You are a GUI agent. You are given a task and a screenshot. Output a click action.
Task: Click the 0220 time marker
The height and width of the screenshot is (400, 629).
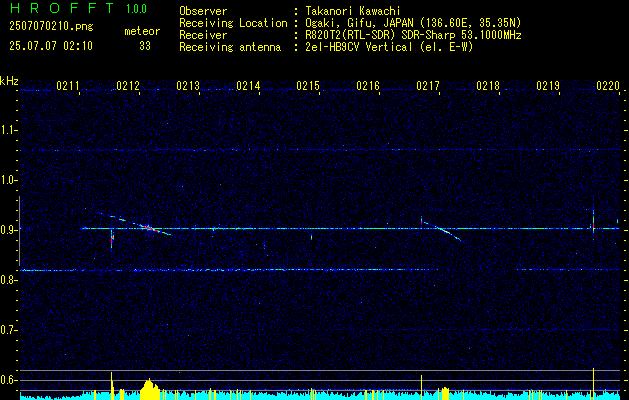coord(608,85)
